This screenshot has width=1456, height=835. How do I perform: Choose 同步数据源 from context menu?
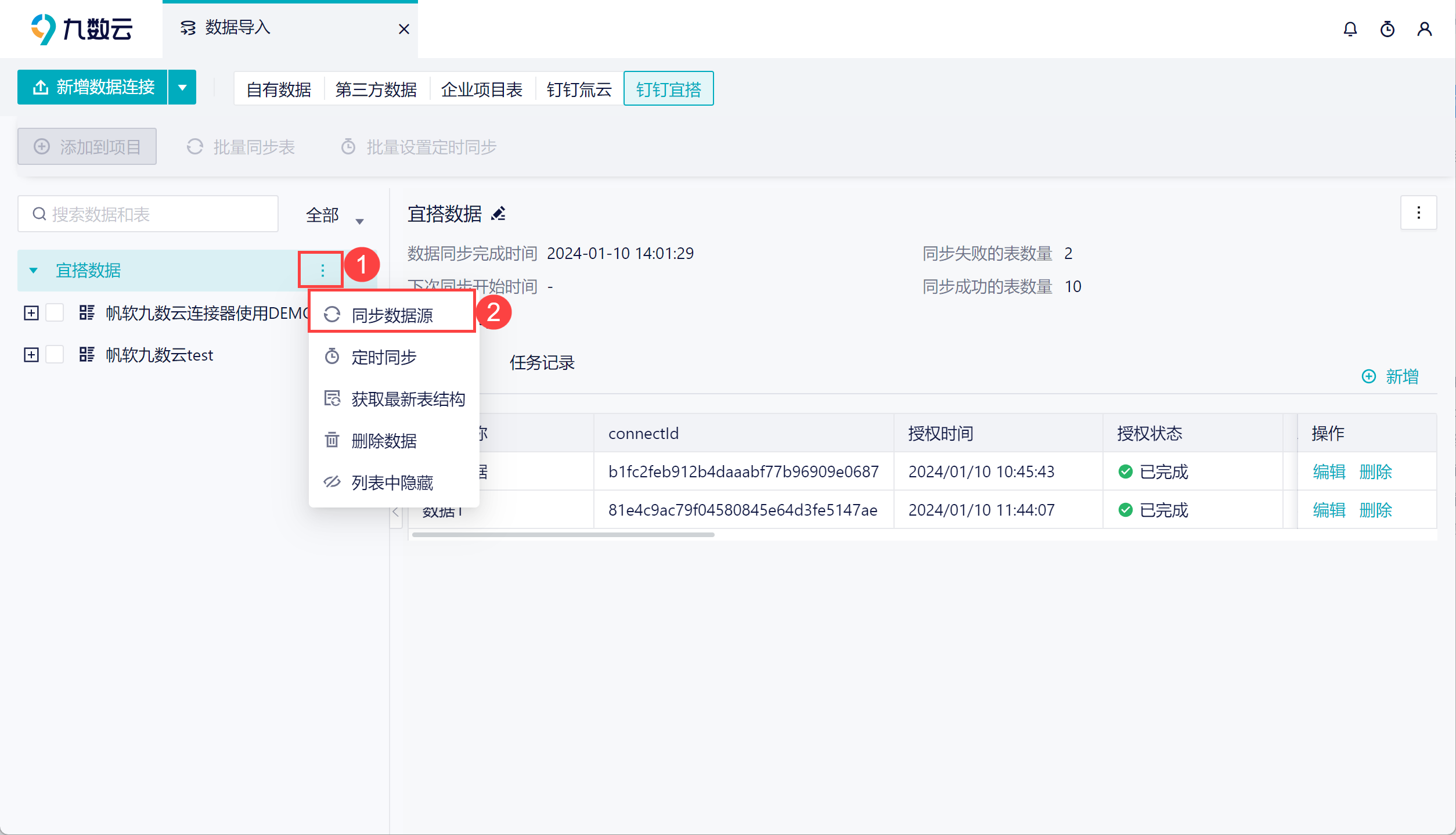392,315
